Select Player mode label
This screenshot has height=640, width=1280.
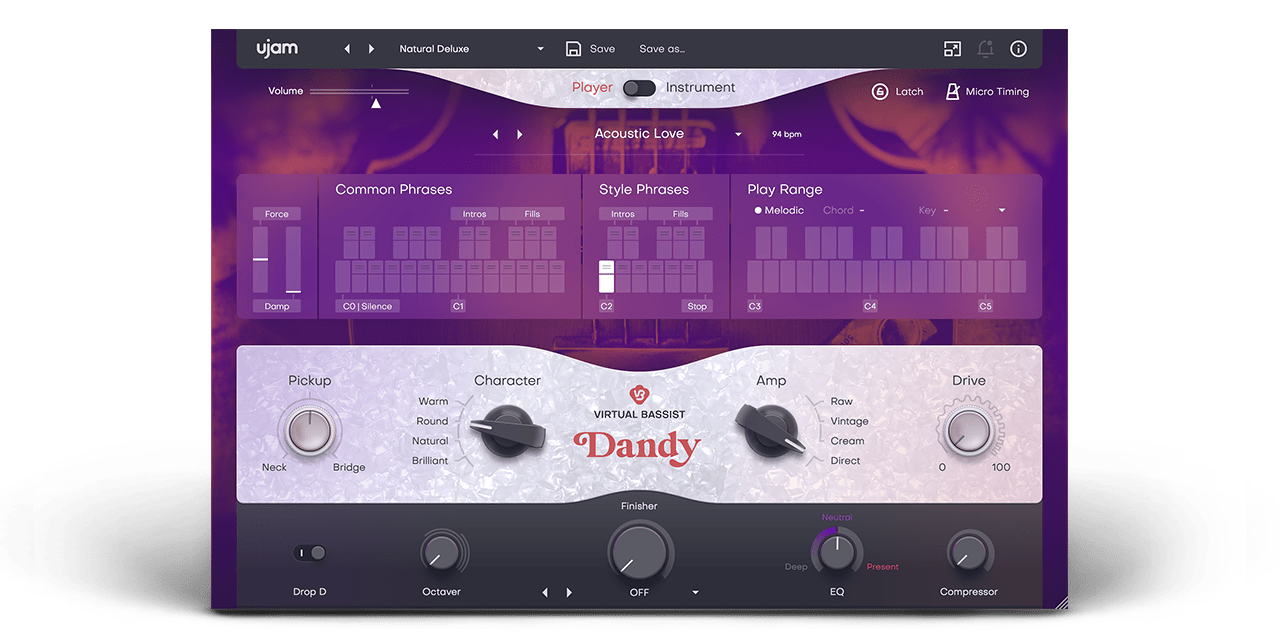(592, 88)
